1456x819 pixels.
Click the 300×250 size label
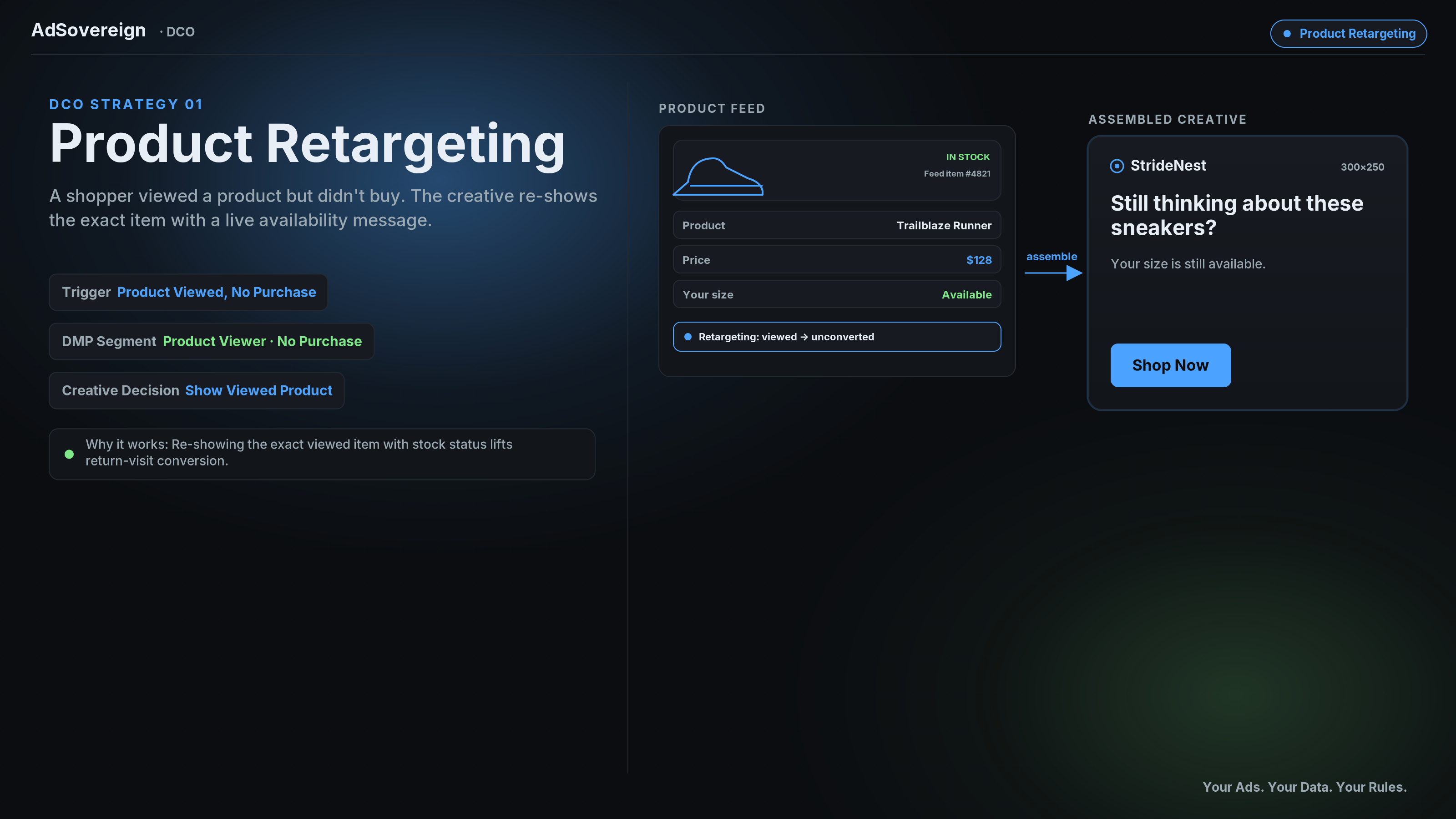point(1362,167)
